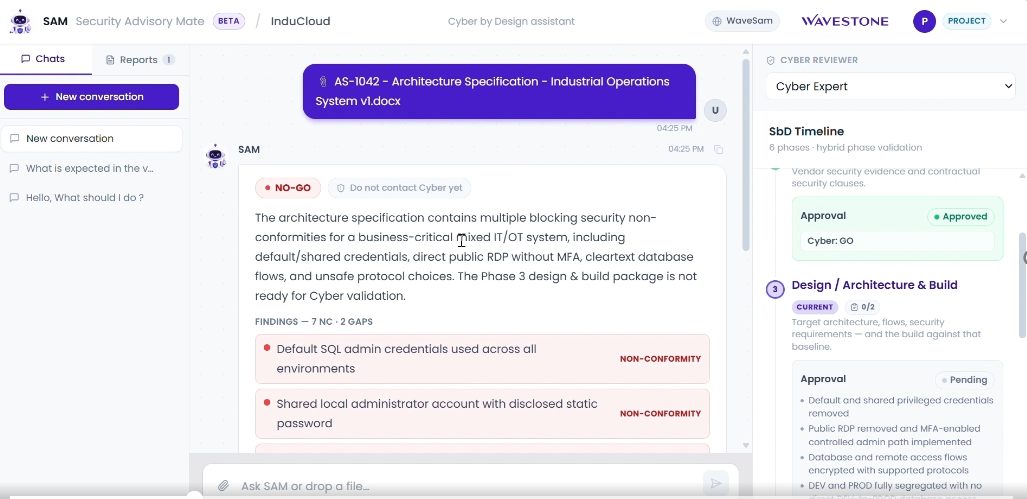Click the SAM robot logo icon
This screenshot has height=499, width=1027.
coord(20,22)
